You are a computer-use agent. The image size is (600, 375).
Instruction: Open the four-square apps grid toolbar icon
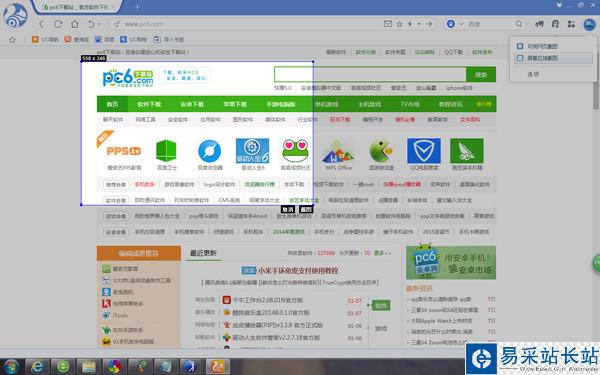571,24
